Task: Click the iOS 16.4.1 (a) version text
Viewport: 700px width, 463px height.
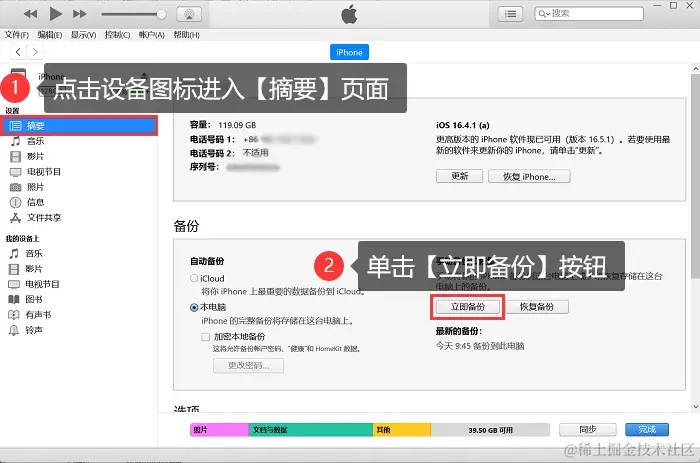Action: point(462,125)
